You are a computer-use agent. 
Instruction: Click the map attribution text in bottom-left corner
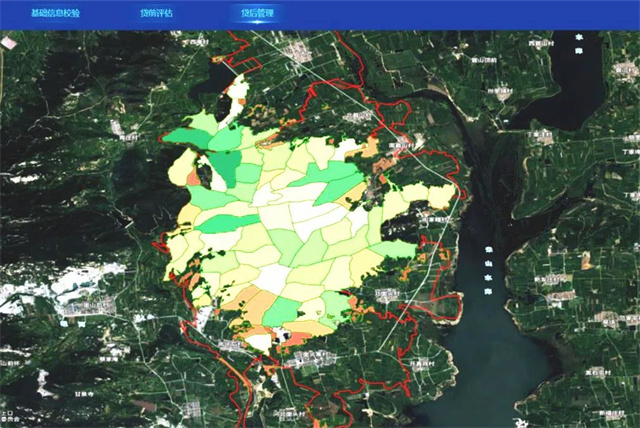(8, 417)
